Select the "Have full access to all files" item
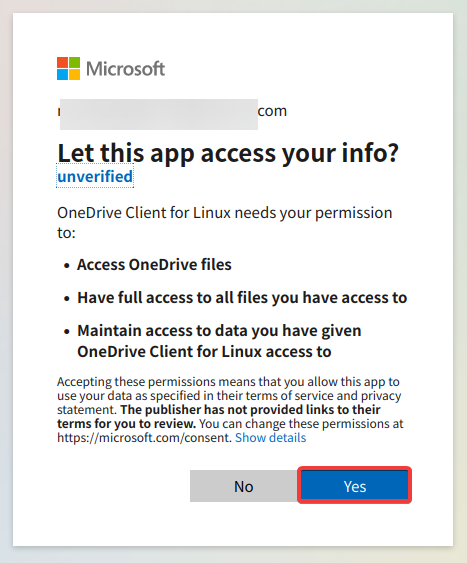Screen dimensions: 467x563 point(242,298)
